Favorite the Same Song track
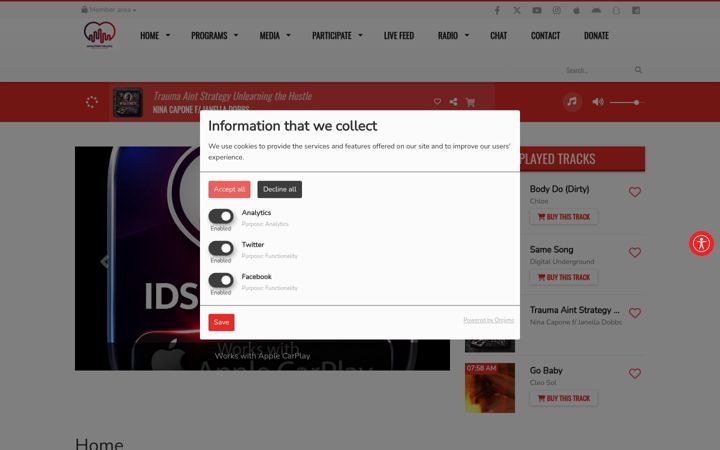The width and height of the screenshot is (720, 450). [635, 252]
